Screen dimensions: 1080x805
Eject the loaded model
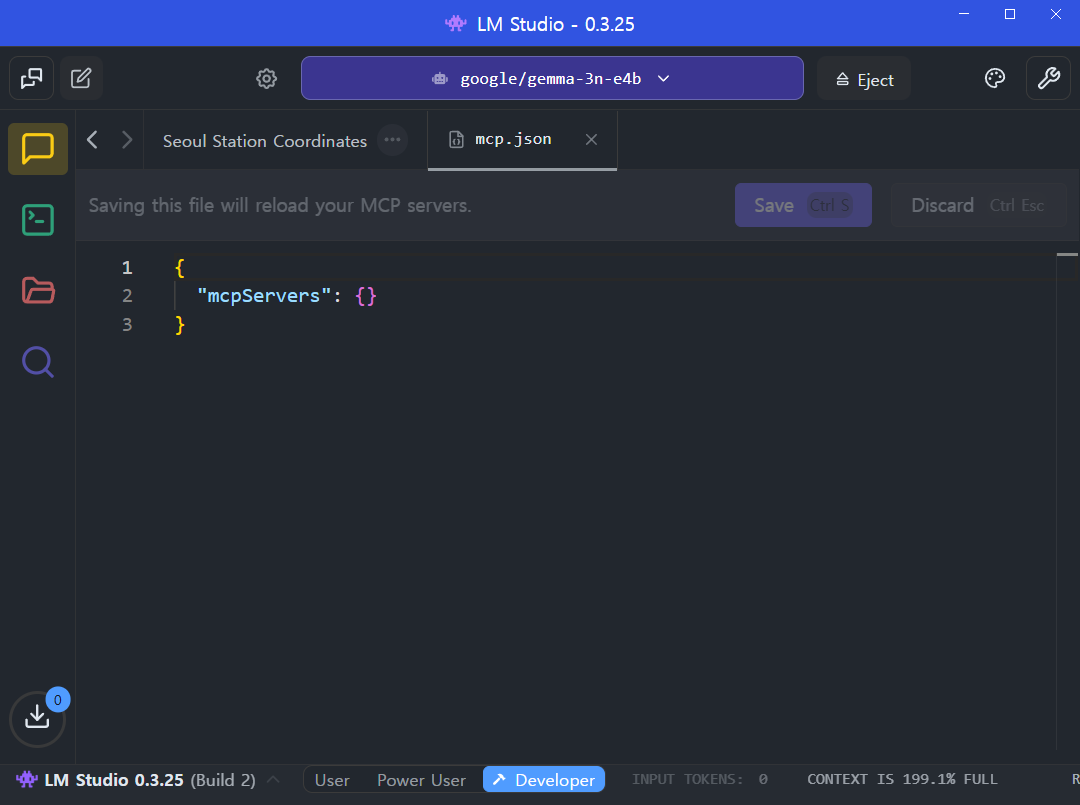pyautogui.click(x=864, y=79)
